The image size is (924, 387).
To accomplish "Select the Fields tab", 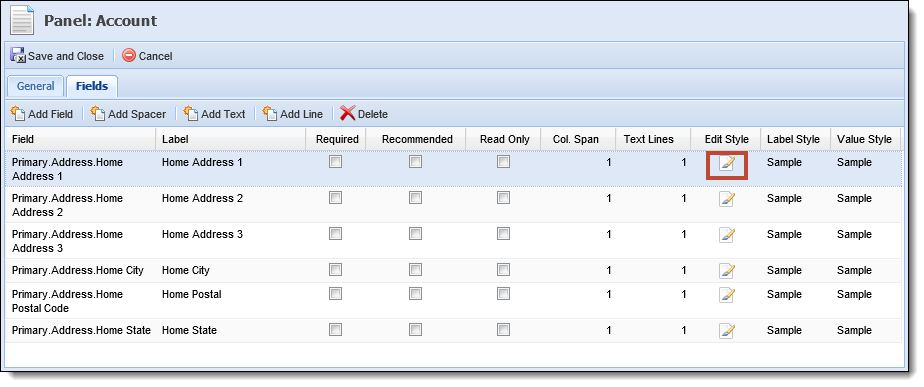I will [92, 86].
